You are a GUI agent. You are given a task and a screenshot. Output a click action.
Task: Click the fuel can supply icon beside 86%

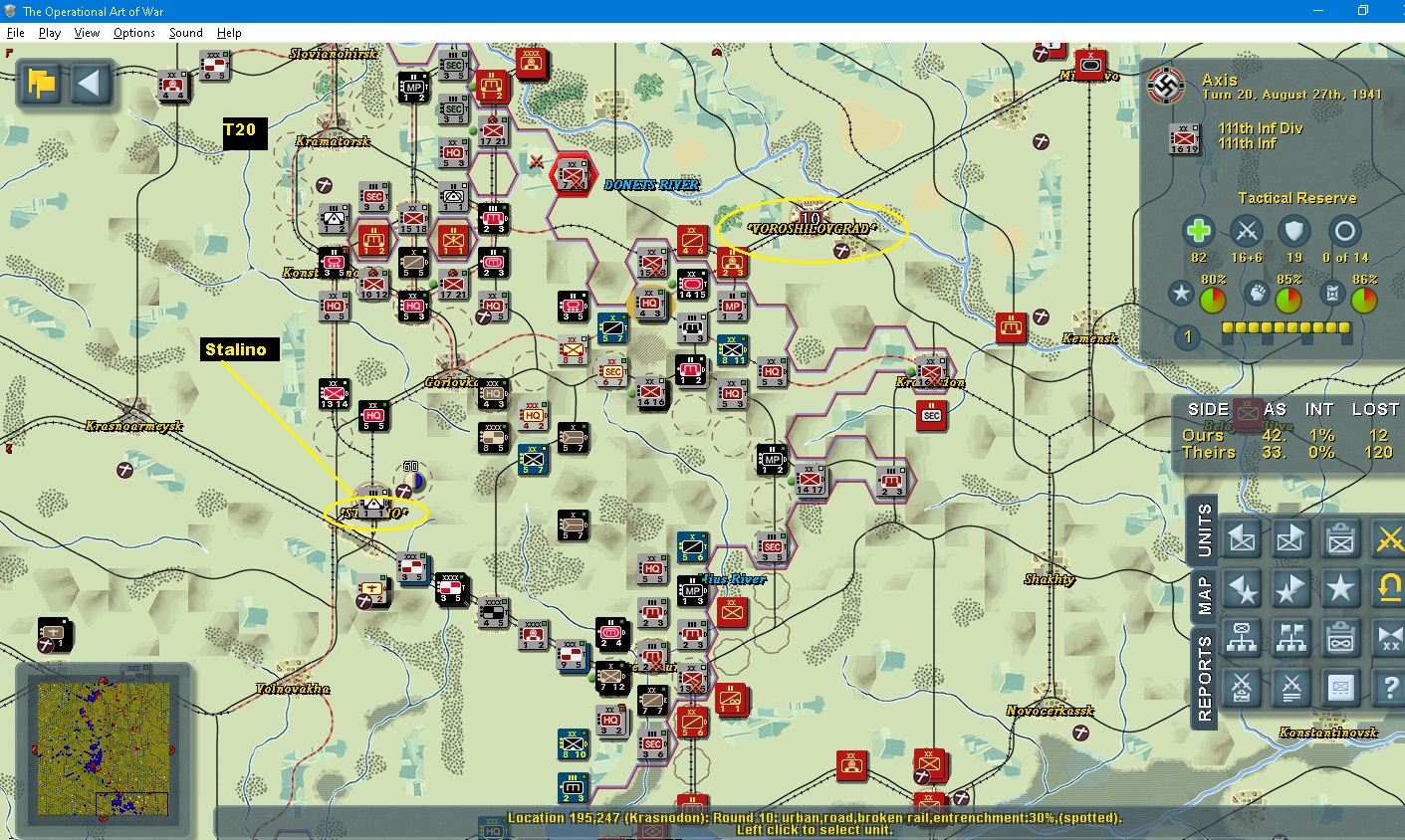click(1332, 294)
